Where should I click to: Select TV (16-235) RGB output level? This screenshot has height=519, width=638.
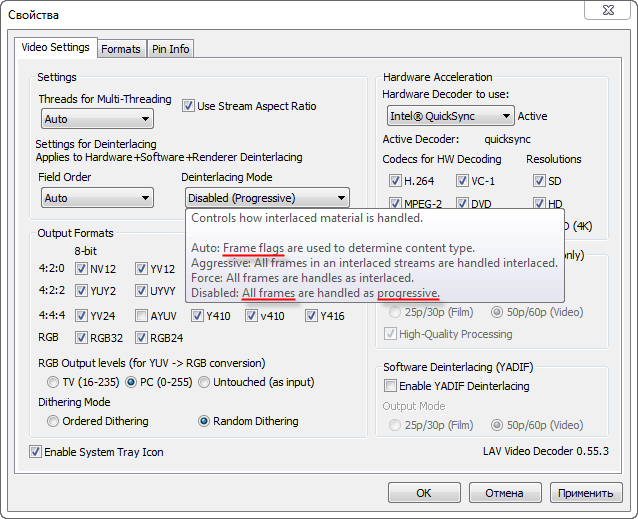coord(54,382)
